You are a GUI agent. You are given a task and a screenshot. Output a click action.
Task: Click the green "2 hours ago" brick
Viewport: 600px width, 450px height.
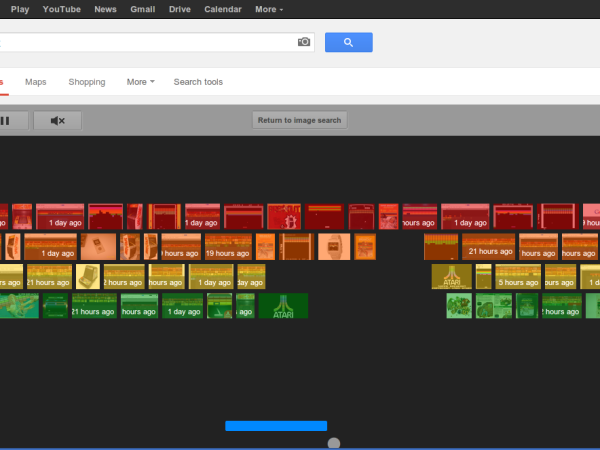(561, 306)
